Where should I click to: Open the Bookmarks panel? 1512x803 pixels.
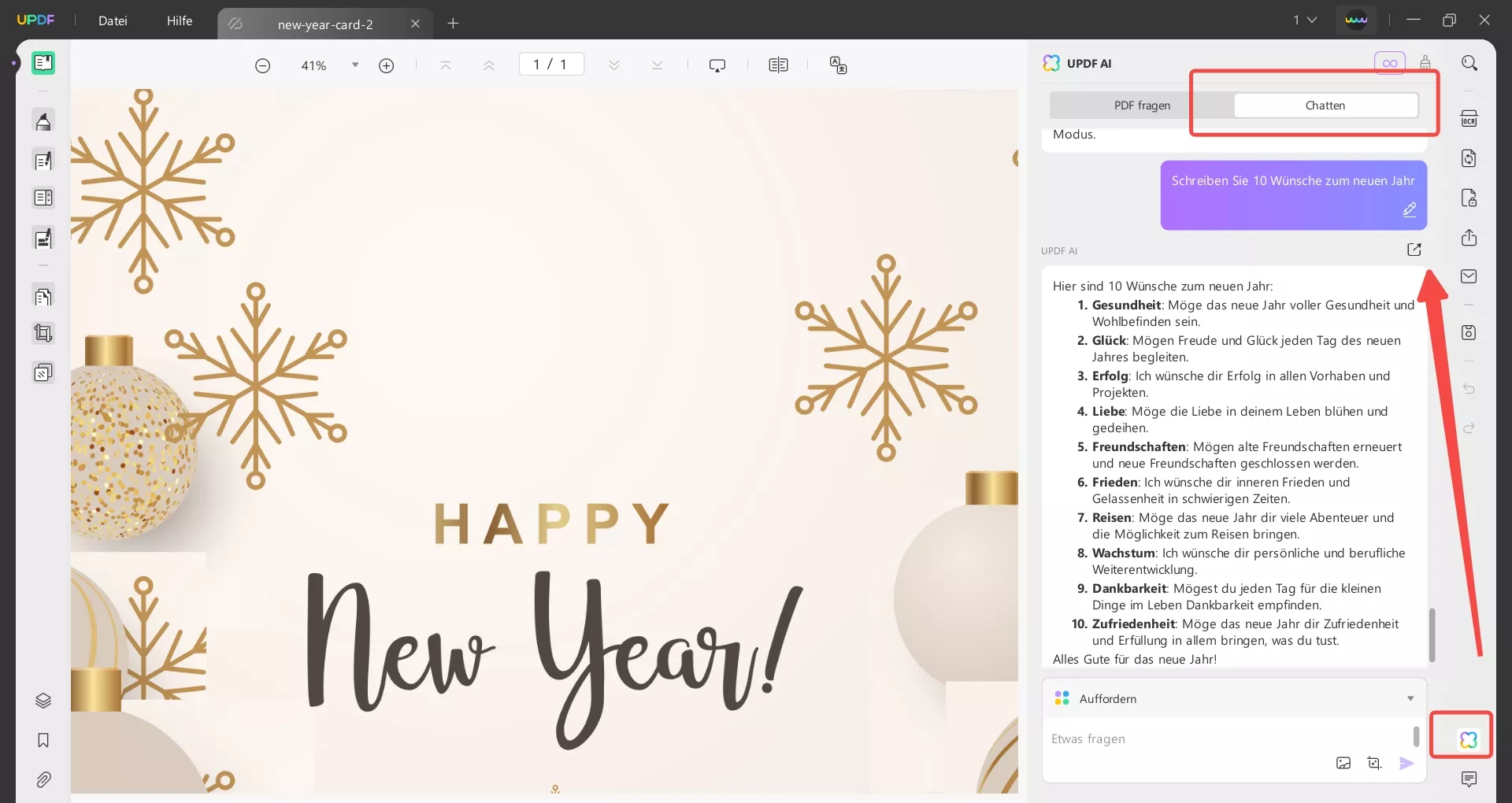(43, 740)
